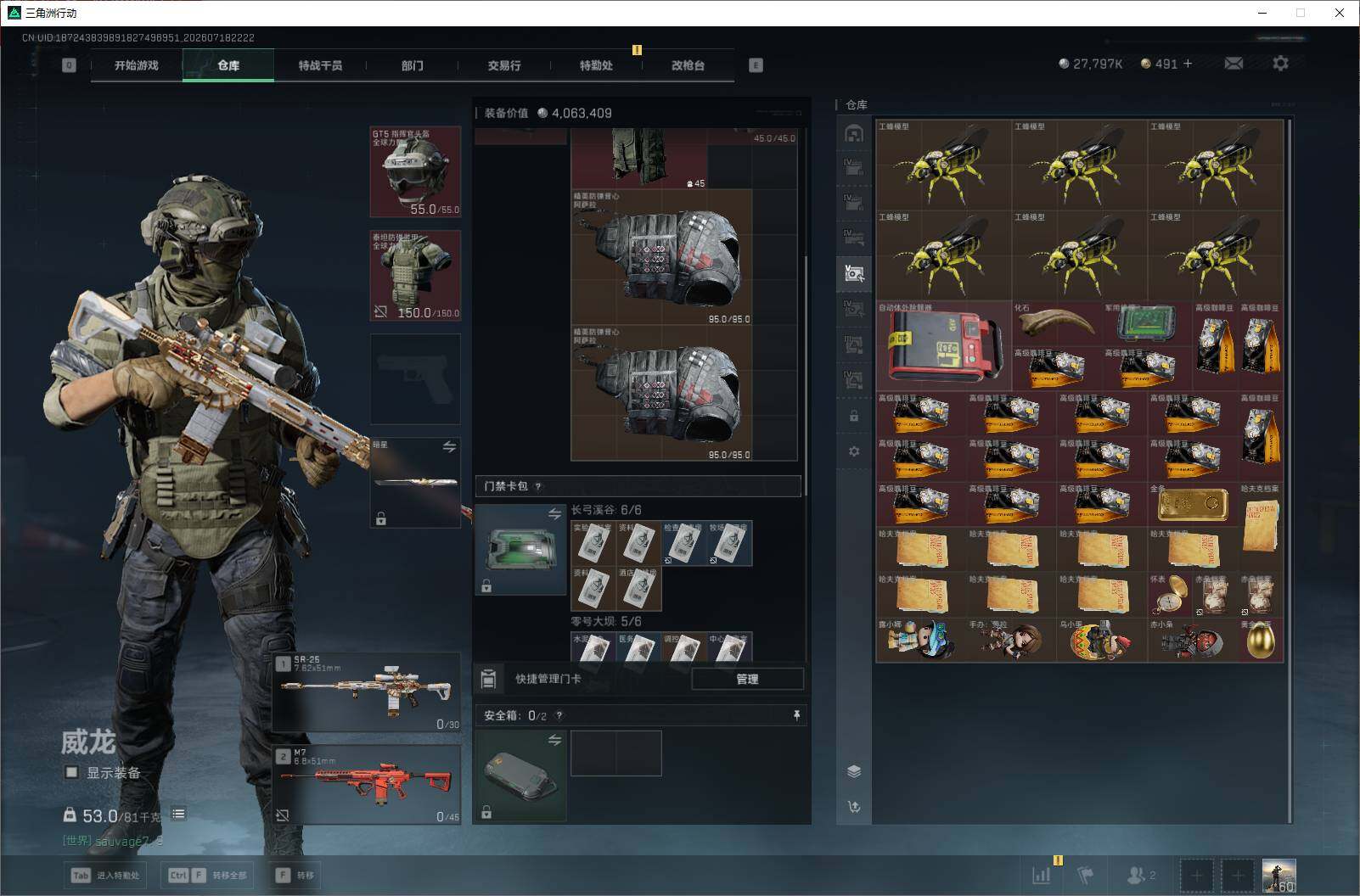Click the Q key icon left of tabs
Image resolution: width=1360 pixels, height=896 pixels.
click(x=69, y=65)
